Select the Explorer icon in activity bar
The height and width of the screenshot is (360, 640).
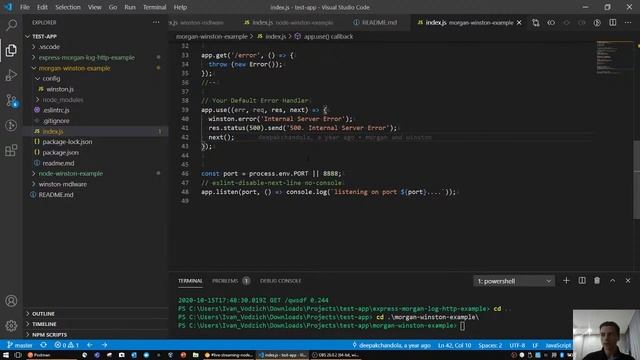pyautogui.click(x=11, y=50)
